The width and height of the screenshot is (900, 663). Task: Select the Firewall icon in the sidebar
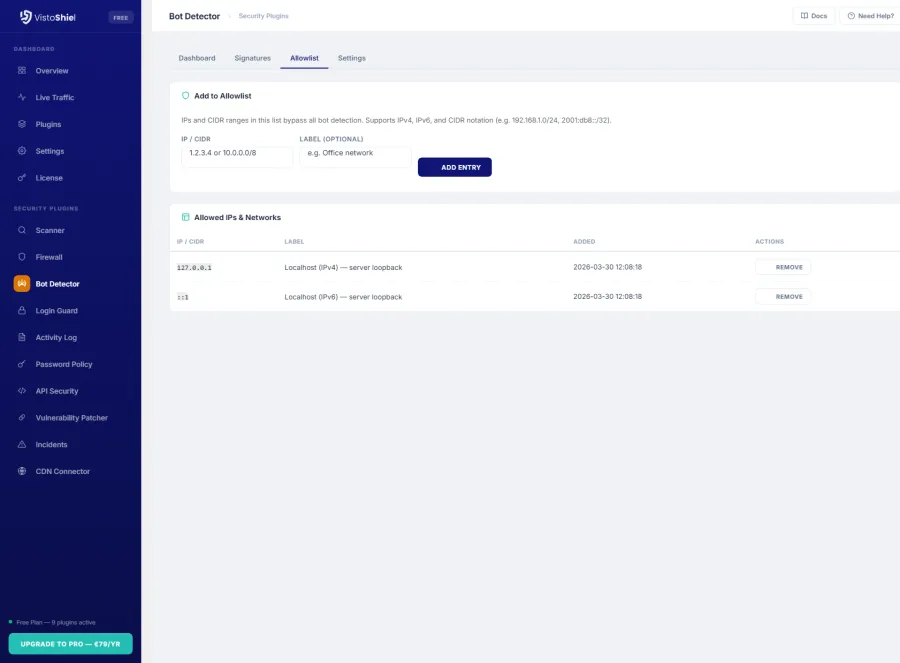(22, 257)
